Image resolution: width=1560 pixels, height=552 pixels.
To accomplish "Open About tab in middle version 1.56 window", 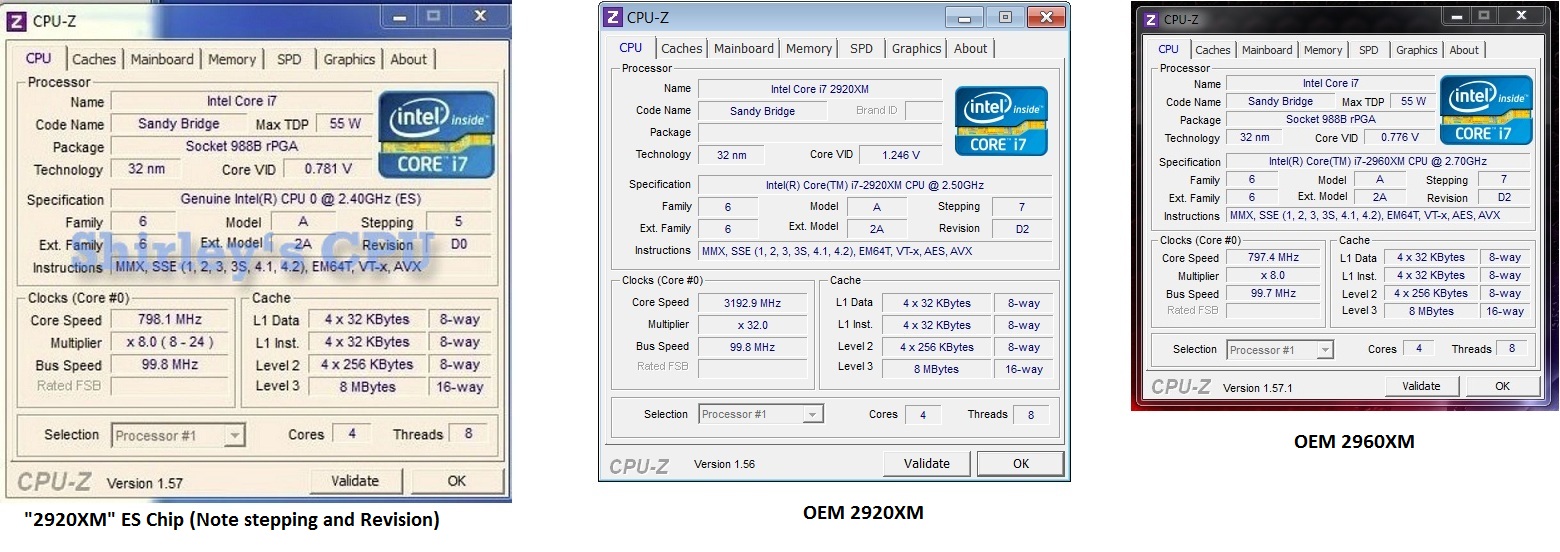I will (x=971, y=48).
